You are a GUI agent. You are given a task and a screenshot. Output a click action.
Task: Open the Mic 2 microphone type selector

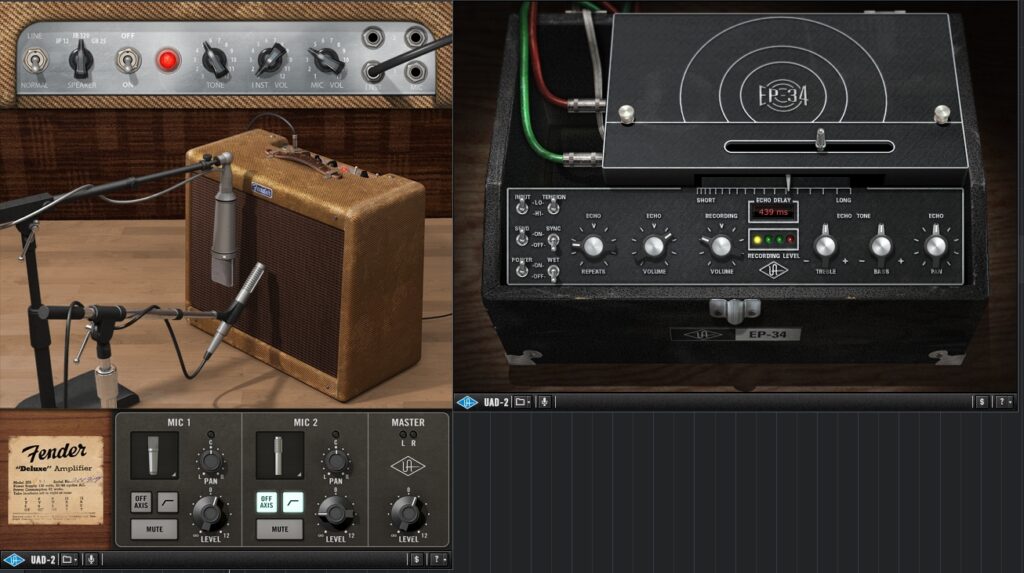coord(280,455)
